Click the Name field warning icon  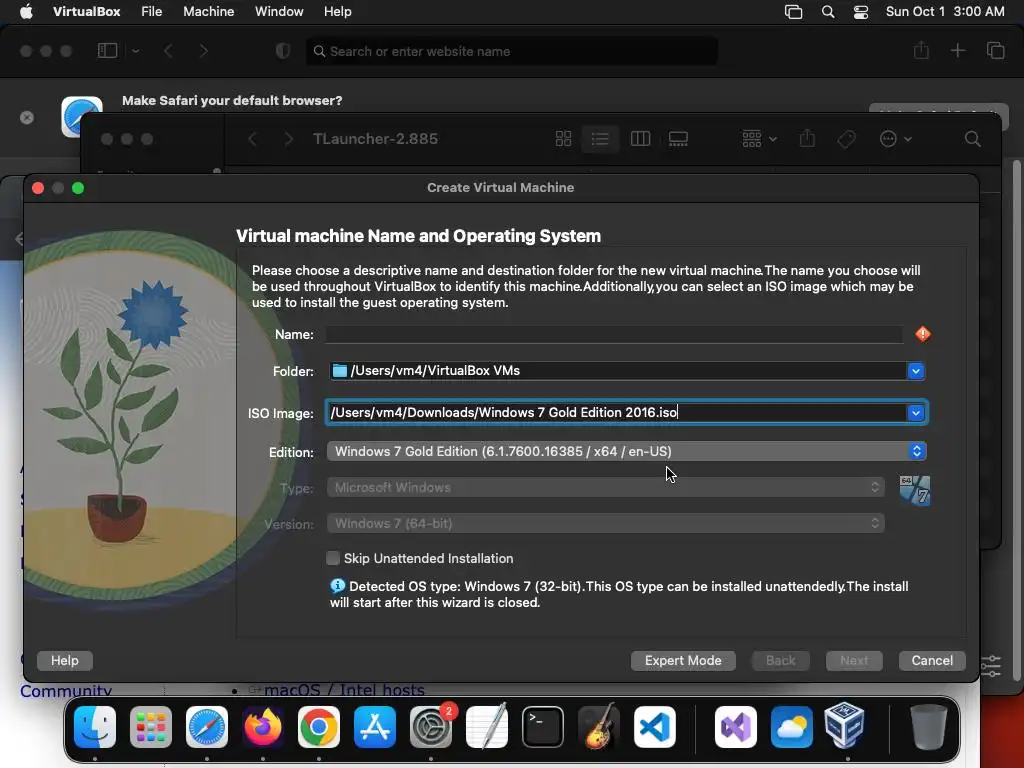922,334
